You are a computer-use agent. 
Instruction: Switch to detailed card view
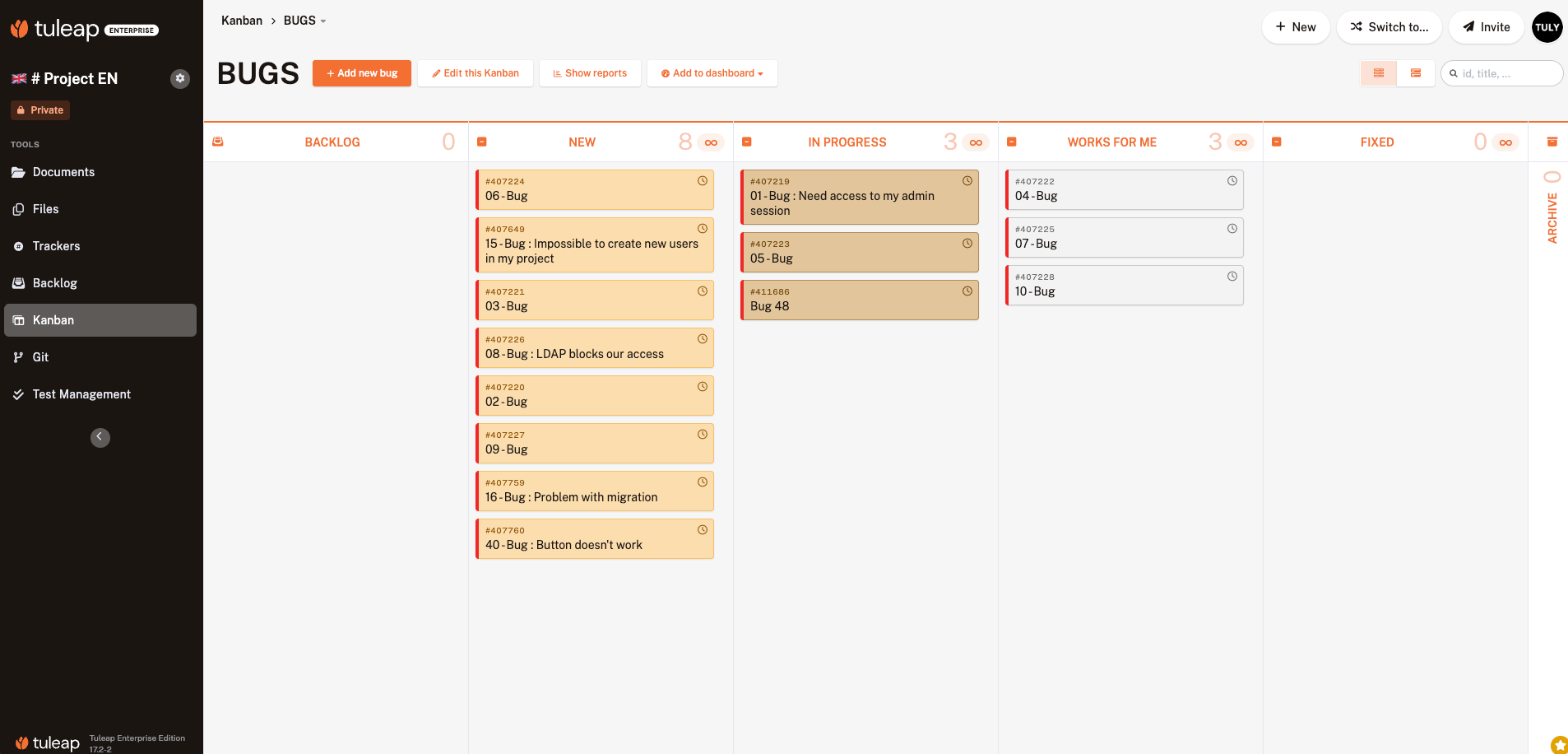pos(1416,73)
